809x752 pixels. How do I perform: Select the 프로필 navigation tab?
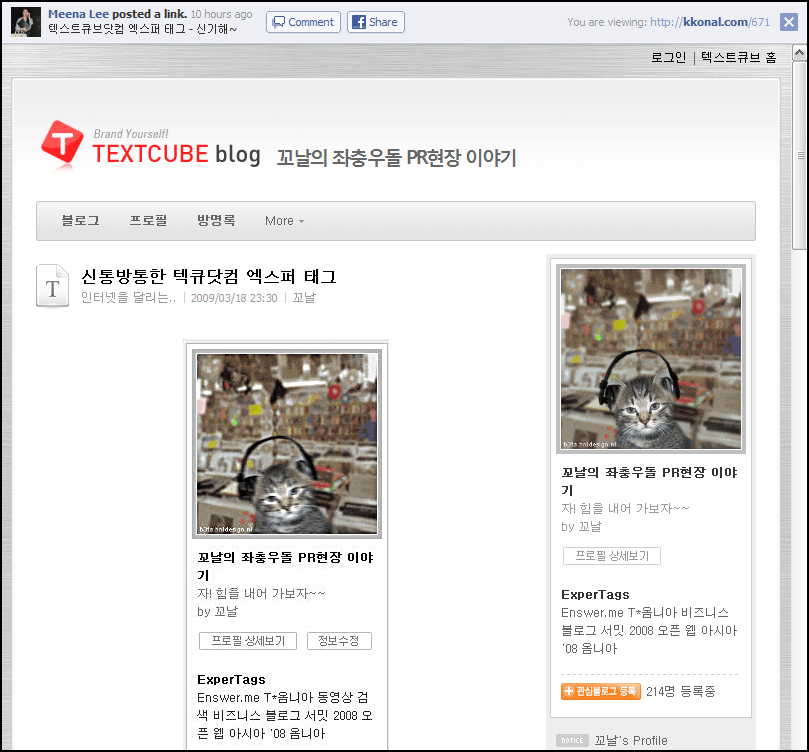tap(149, 221)
